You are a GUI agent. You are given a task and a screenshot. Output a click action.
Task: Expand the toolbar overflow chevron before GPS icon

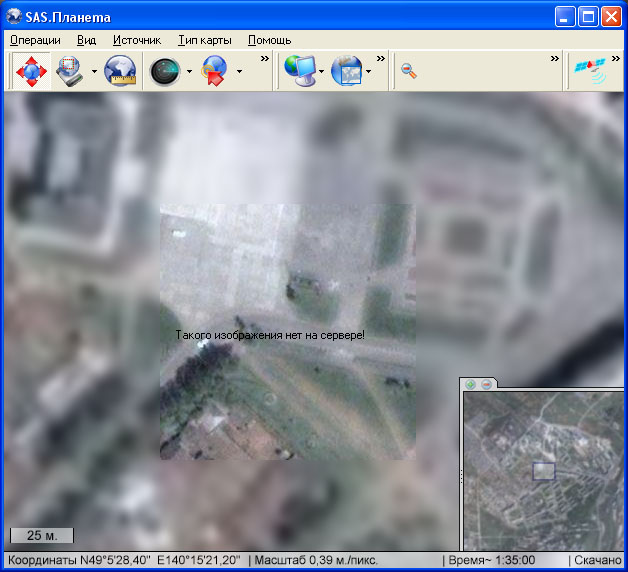[554, 59]
